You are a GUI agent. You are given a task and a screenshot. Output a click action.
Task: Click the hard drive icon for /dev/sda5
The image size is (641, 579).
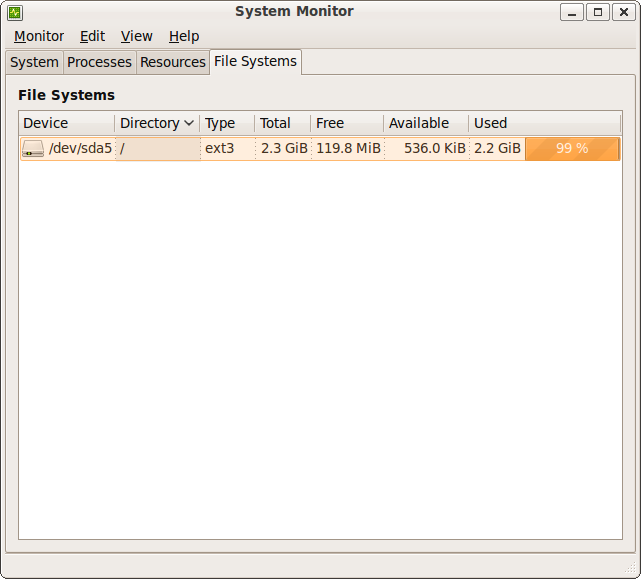pos(33,148)
